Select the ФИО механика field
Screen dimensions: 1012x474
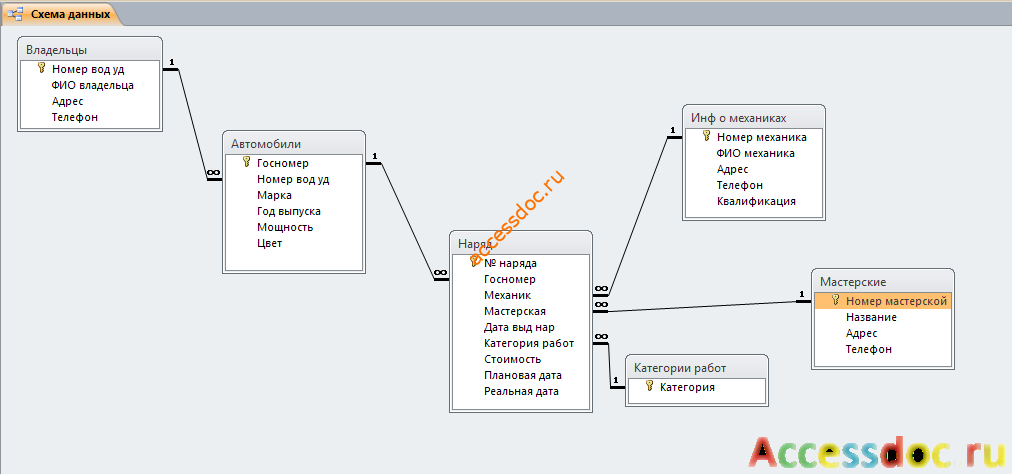(x=754, y=153)
